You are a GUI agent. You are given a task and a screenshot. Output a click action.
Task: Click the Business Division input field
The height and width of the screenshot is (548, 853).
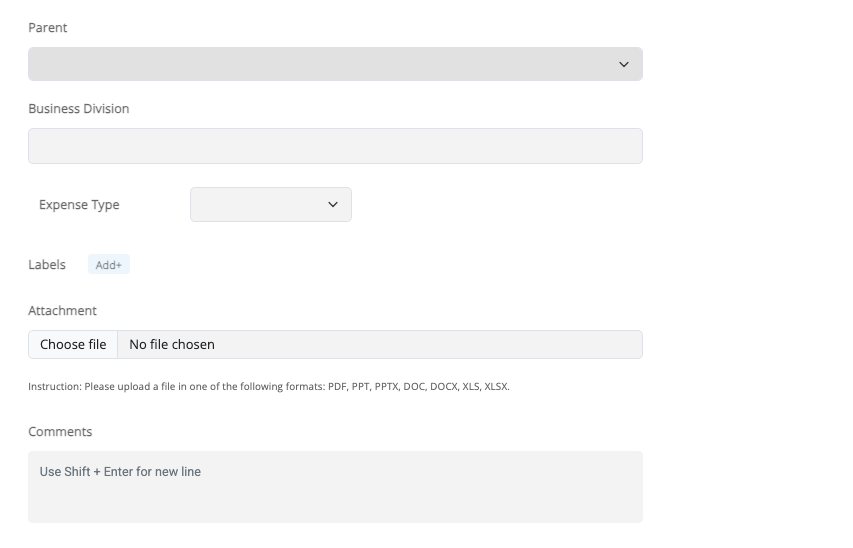coord(335,146)
